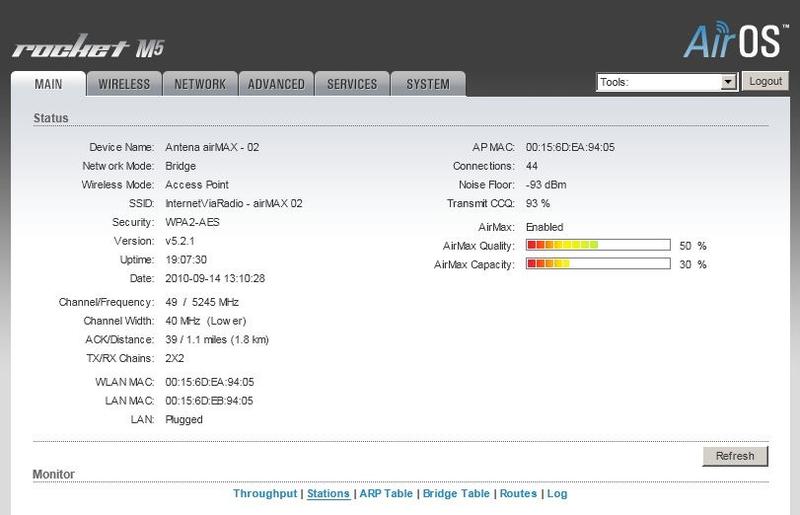Click the Transmit CCQ value '93 %'
This screenshot has width=800, height=515.
538,203
